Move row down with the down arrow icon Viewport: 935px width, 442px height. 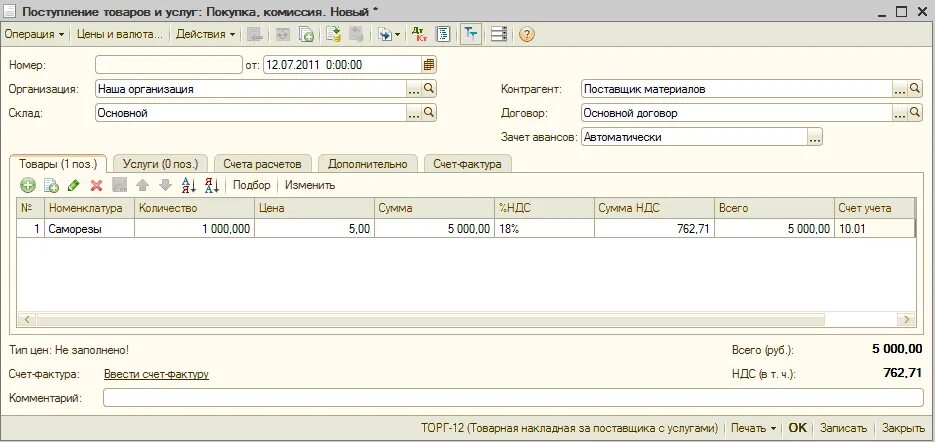pos(165,186)
